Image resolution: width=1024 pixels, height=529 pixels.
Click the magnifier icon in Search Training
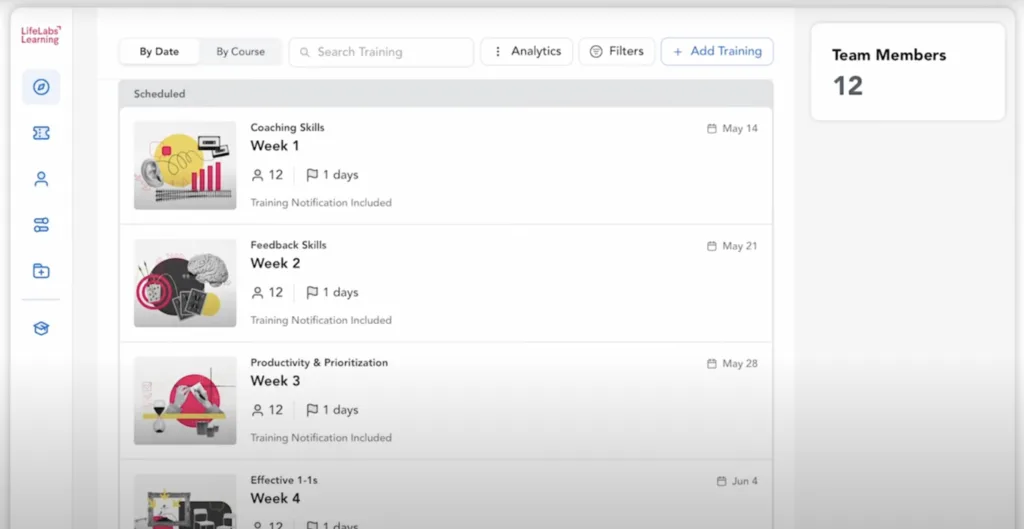point(304,52)
